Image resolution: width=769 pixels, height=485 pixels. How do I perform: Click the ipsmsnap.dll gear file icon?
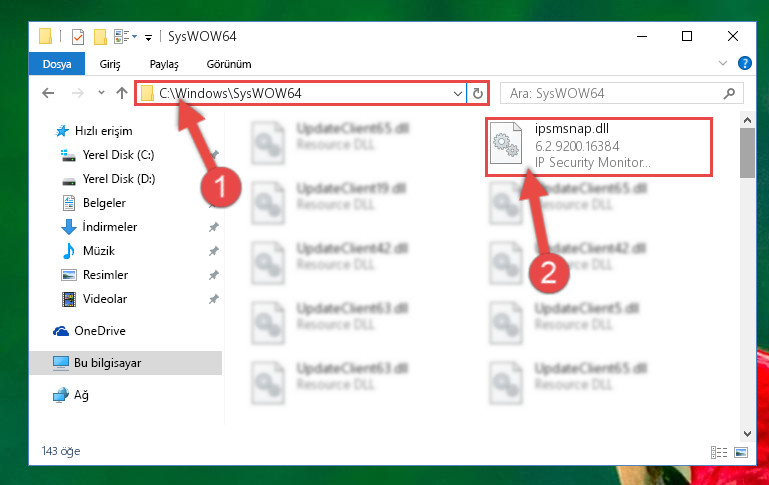(506, 143)
